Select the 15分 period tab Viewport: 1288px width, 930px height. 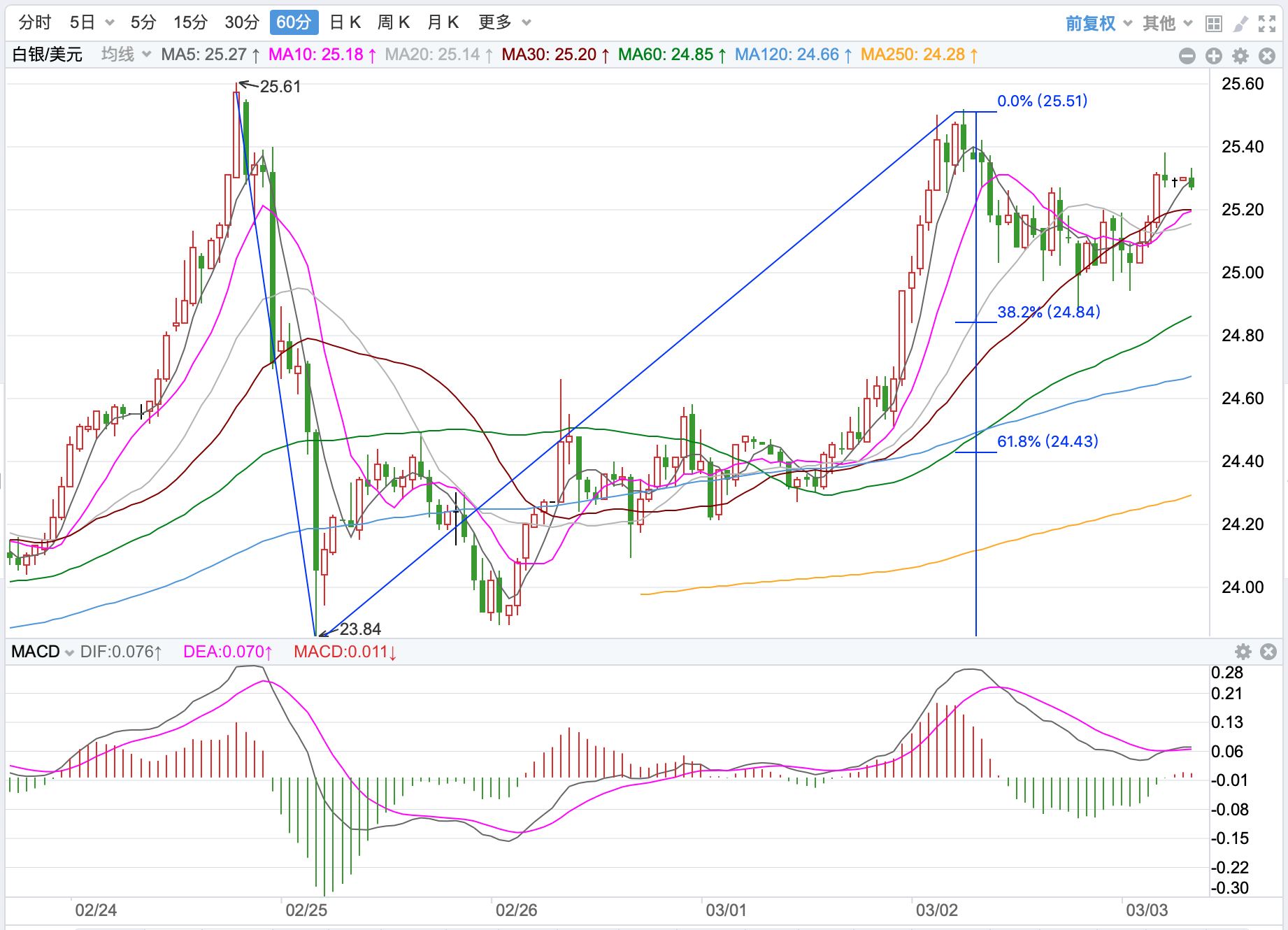click(191, 22)
